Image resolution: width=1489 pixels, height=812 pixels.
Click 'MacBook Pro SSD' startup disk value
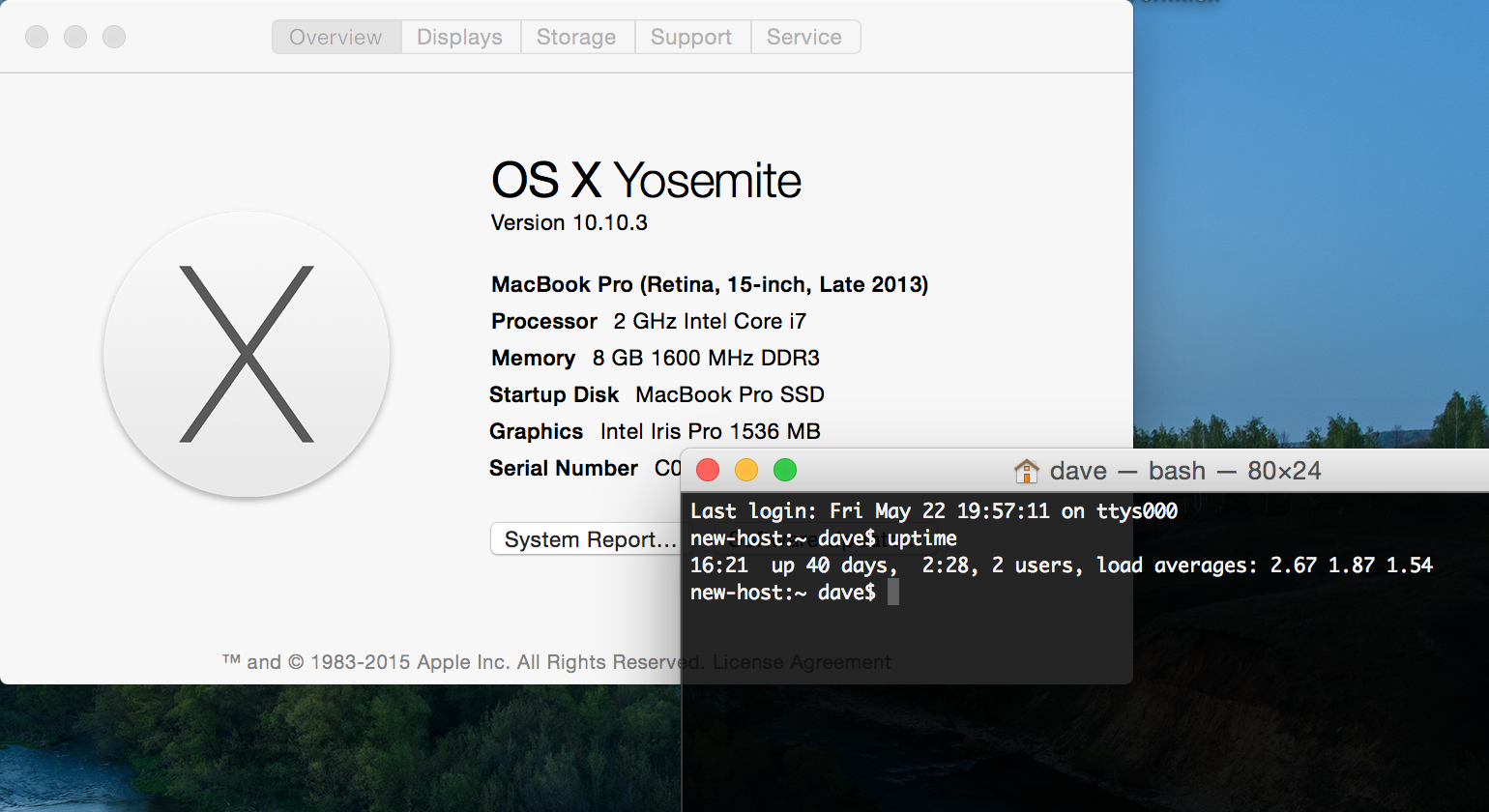click(x=730, y=394)
